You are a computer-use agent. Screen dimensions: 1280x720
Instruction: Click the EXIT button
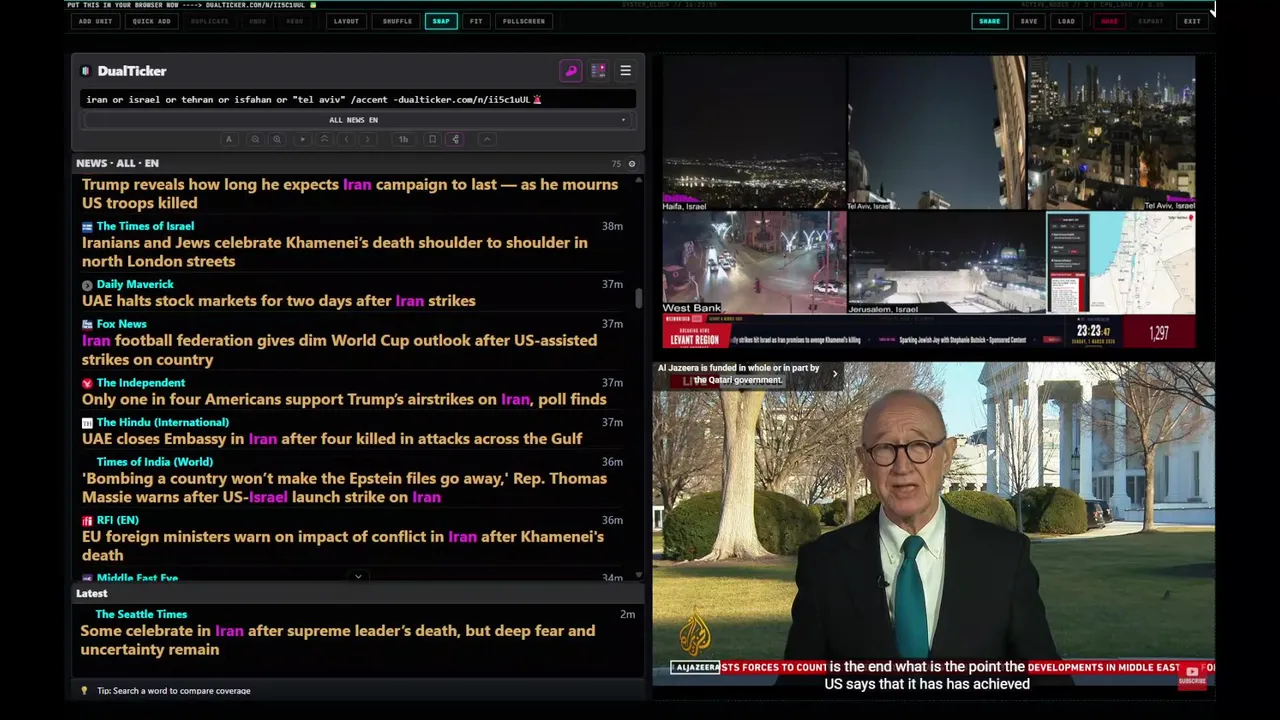coord(1192,21)
